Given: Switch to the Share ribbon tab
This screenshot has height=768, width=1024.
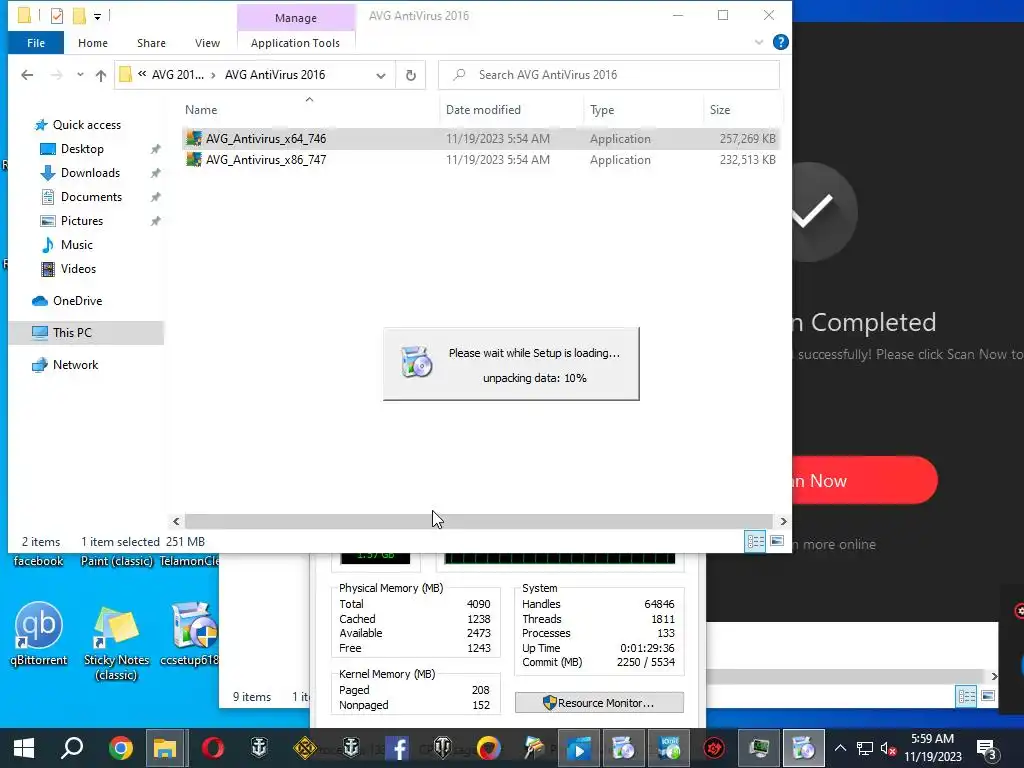Looking at the screenshot, I should pos(151,43).
